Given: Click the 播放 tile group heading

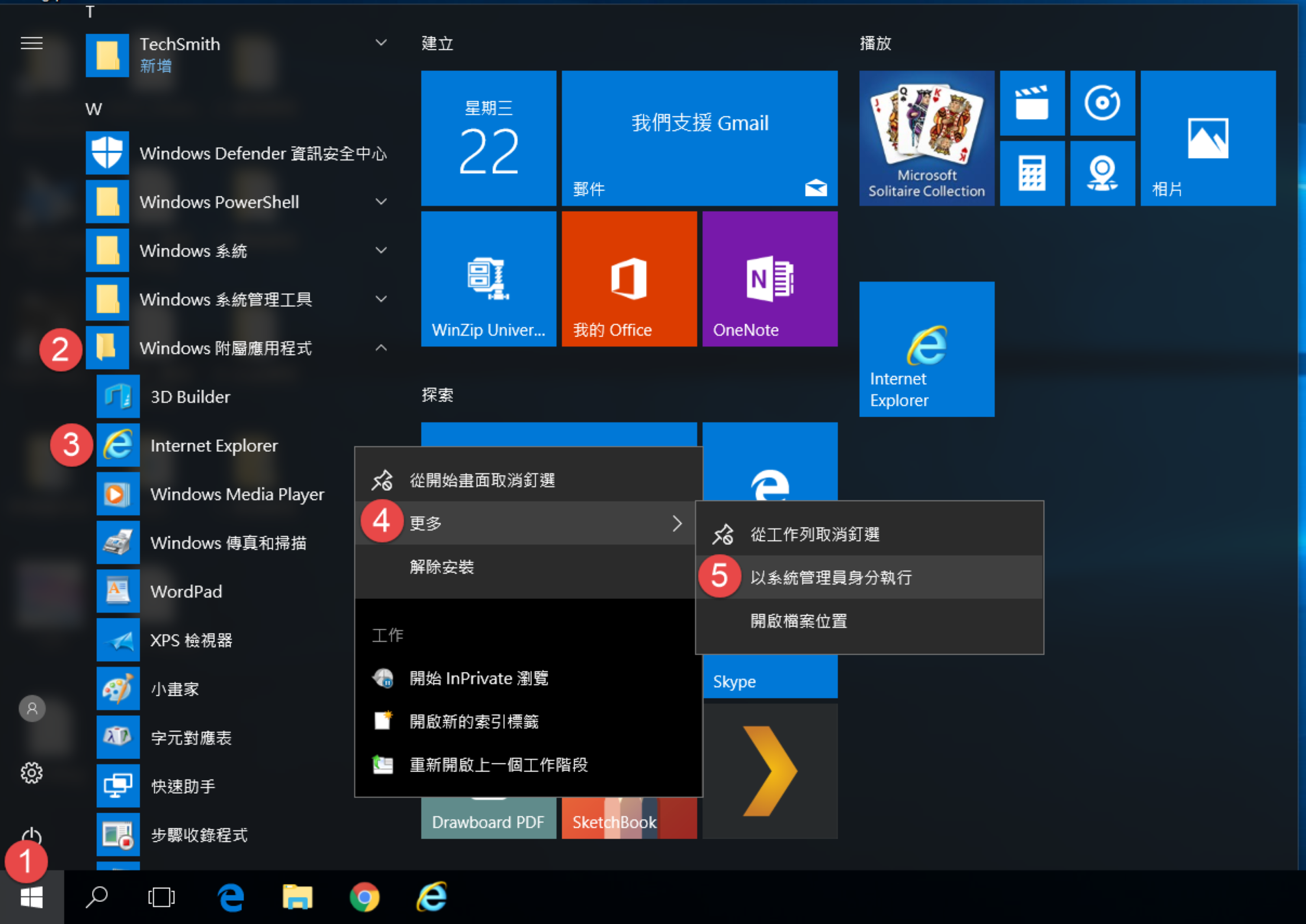Looking at the screenshot, I should click(x=875, y=43).
